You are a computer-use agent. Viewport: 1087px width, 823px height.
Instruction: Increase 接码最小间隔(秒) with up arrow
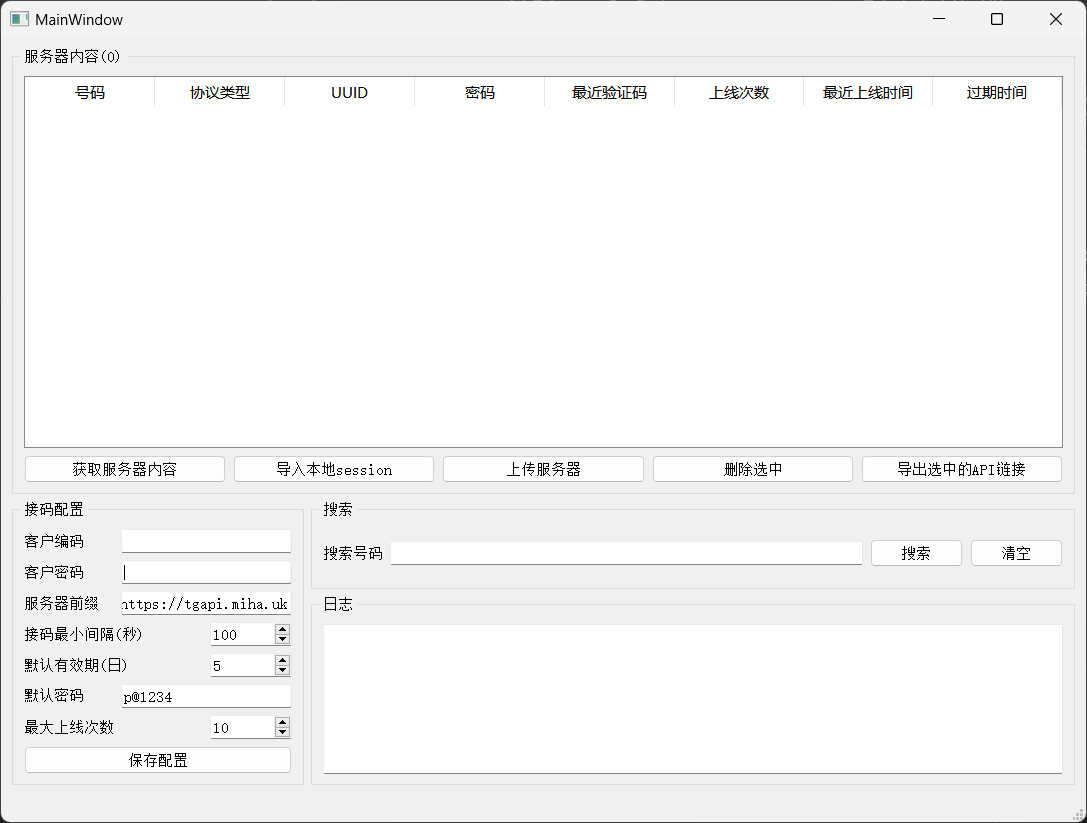(282, 629)
